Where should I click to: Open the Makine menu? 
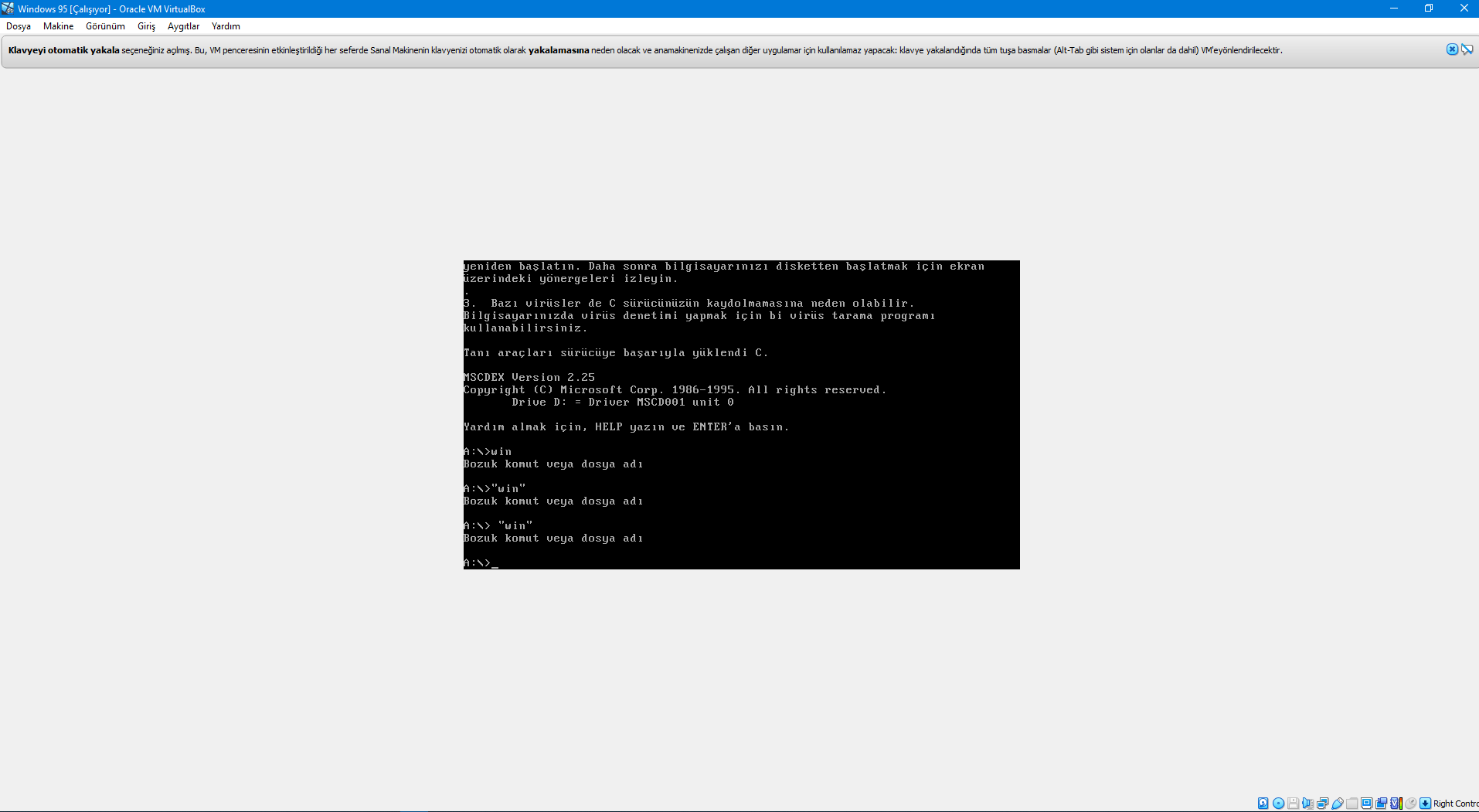tap(58, 26)
